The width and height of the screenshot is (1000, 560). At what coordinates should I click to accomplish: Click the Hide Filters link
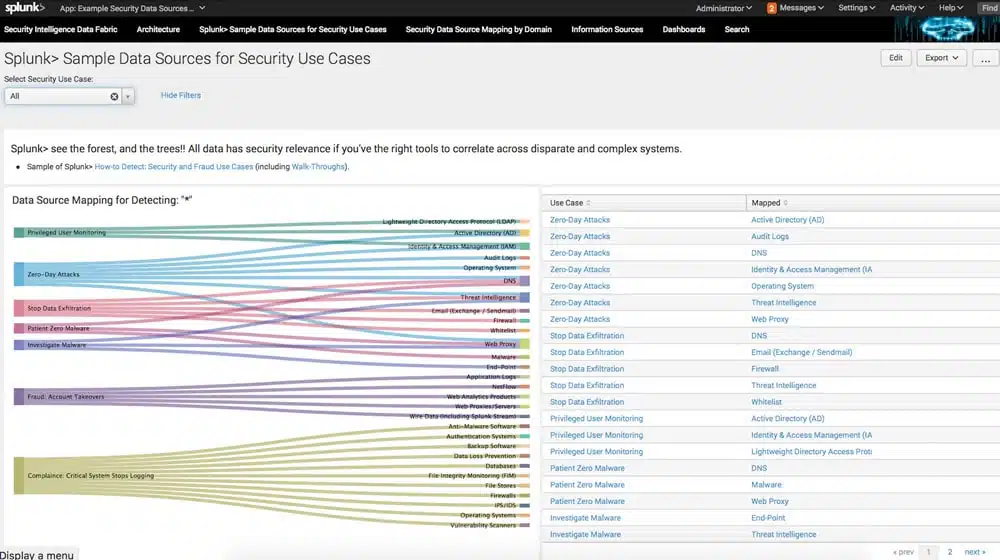point(180,95)
